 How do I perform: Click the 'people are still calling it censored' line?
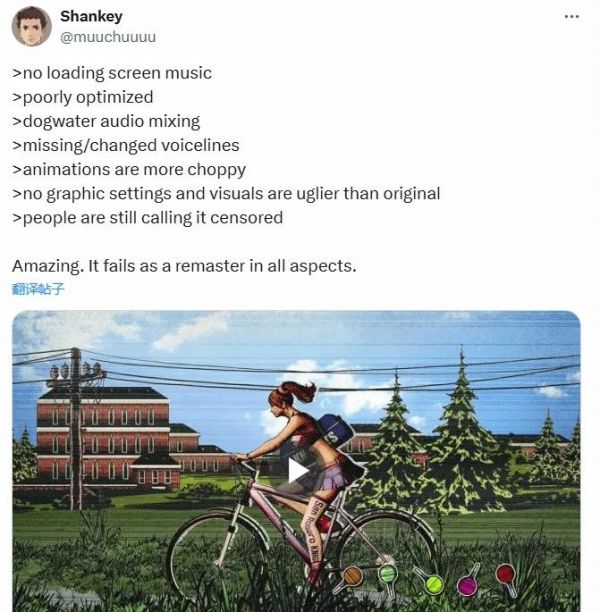click(148, 218)
